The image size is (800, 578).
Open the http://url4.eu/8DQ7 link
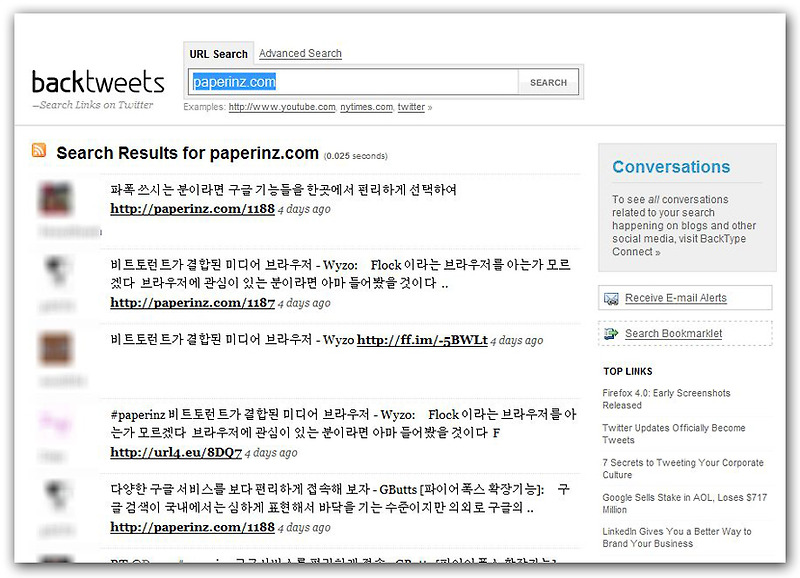[176, 453]
